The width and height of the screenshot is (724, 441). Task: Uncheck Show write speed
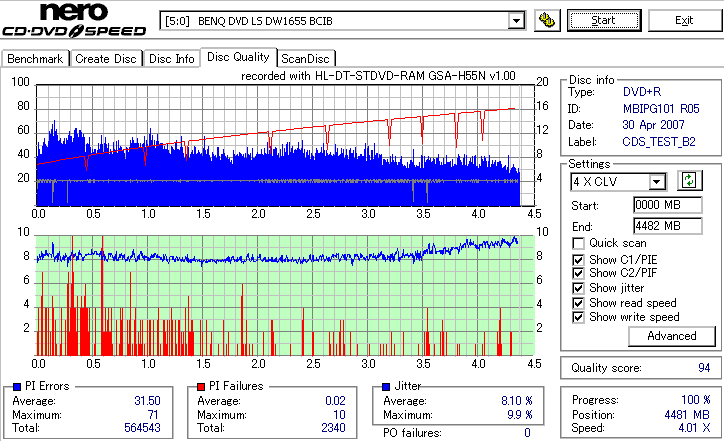[x=578, y=317]
